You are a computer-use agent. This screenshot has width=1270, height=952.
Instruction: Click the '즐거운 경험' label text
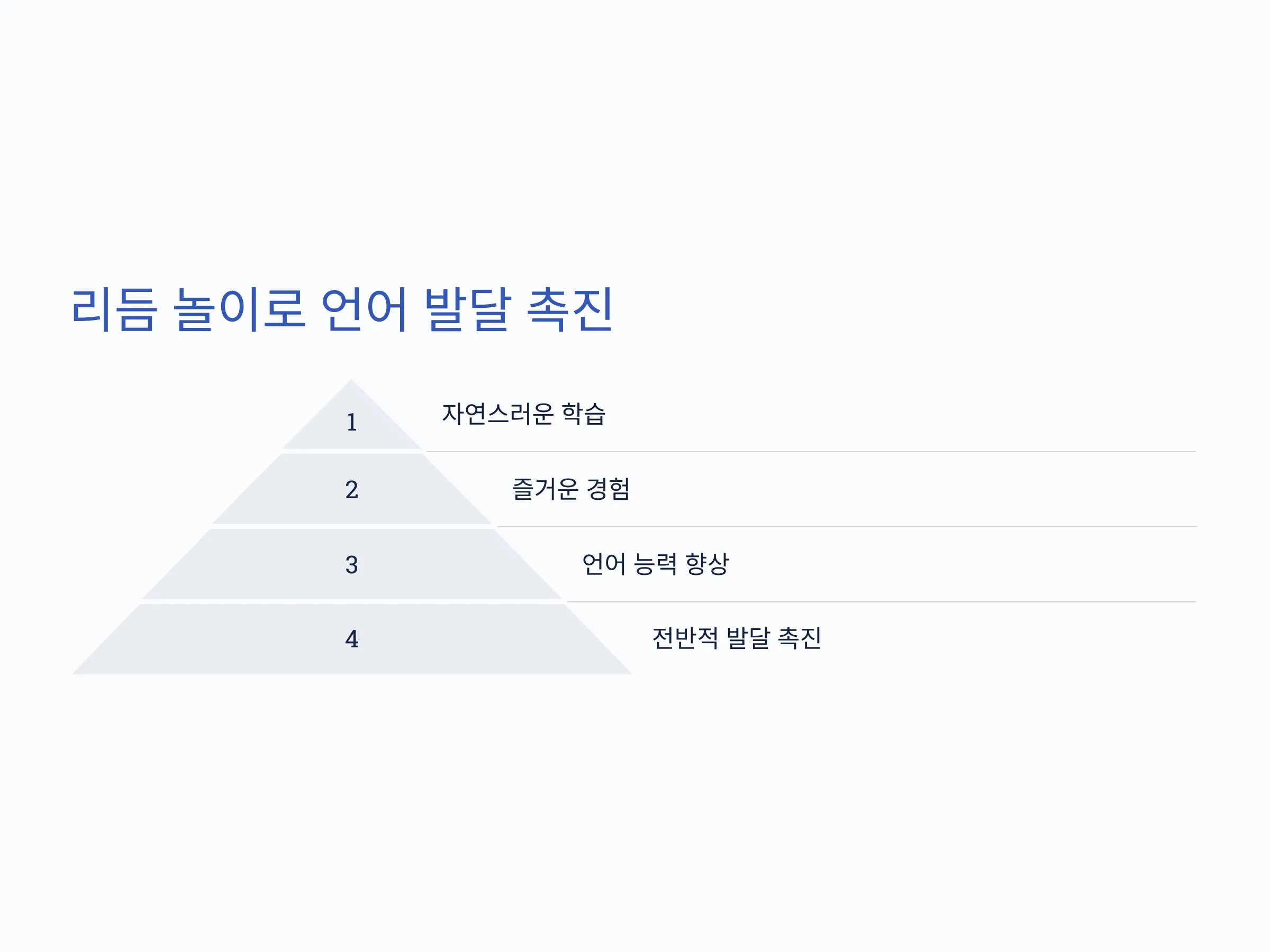pos(570,488)
